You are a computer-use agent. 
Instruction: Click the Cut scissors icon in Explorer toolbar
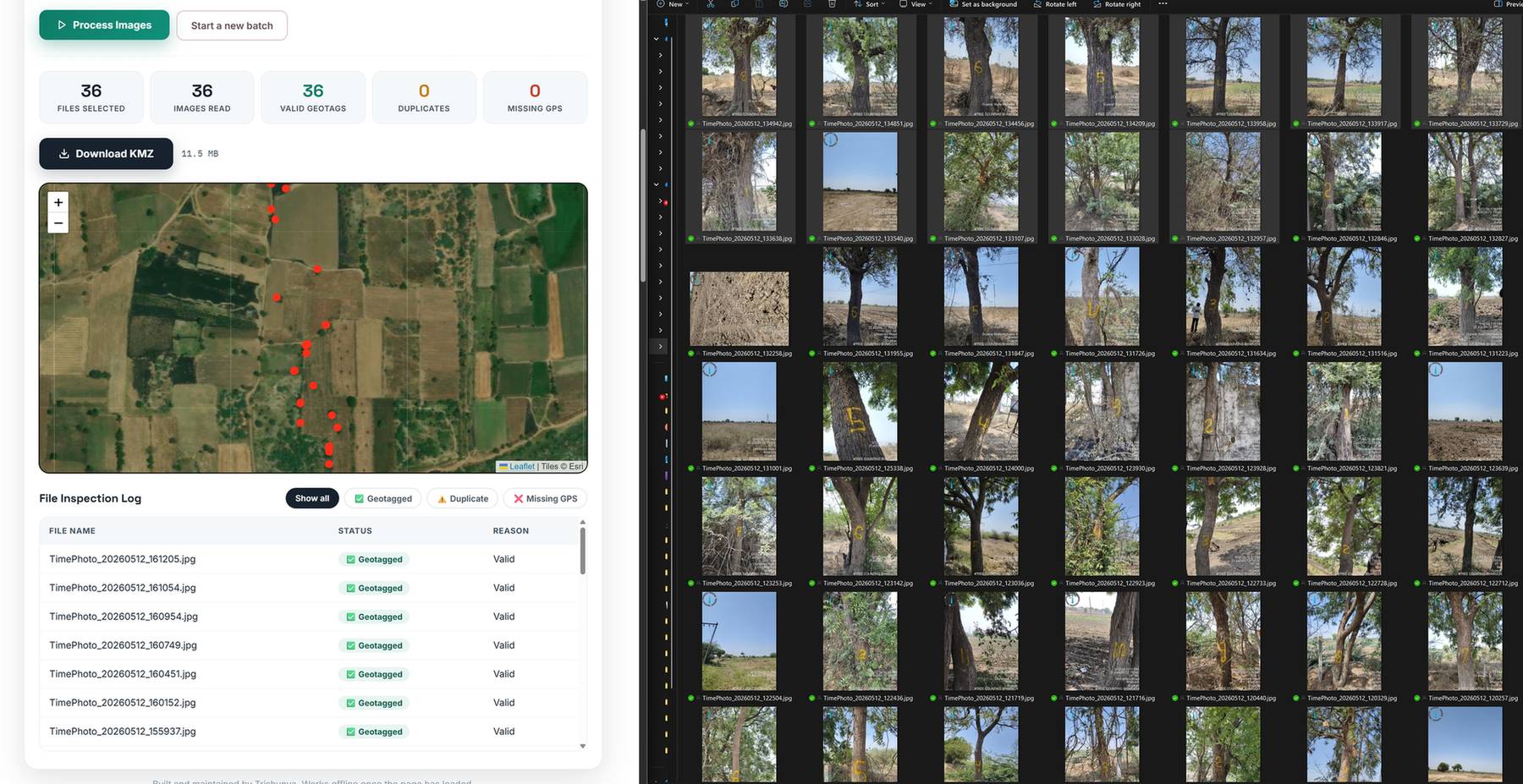point(711,4)
